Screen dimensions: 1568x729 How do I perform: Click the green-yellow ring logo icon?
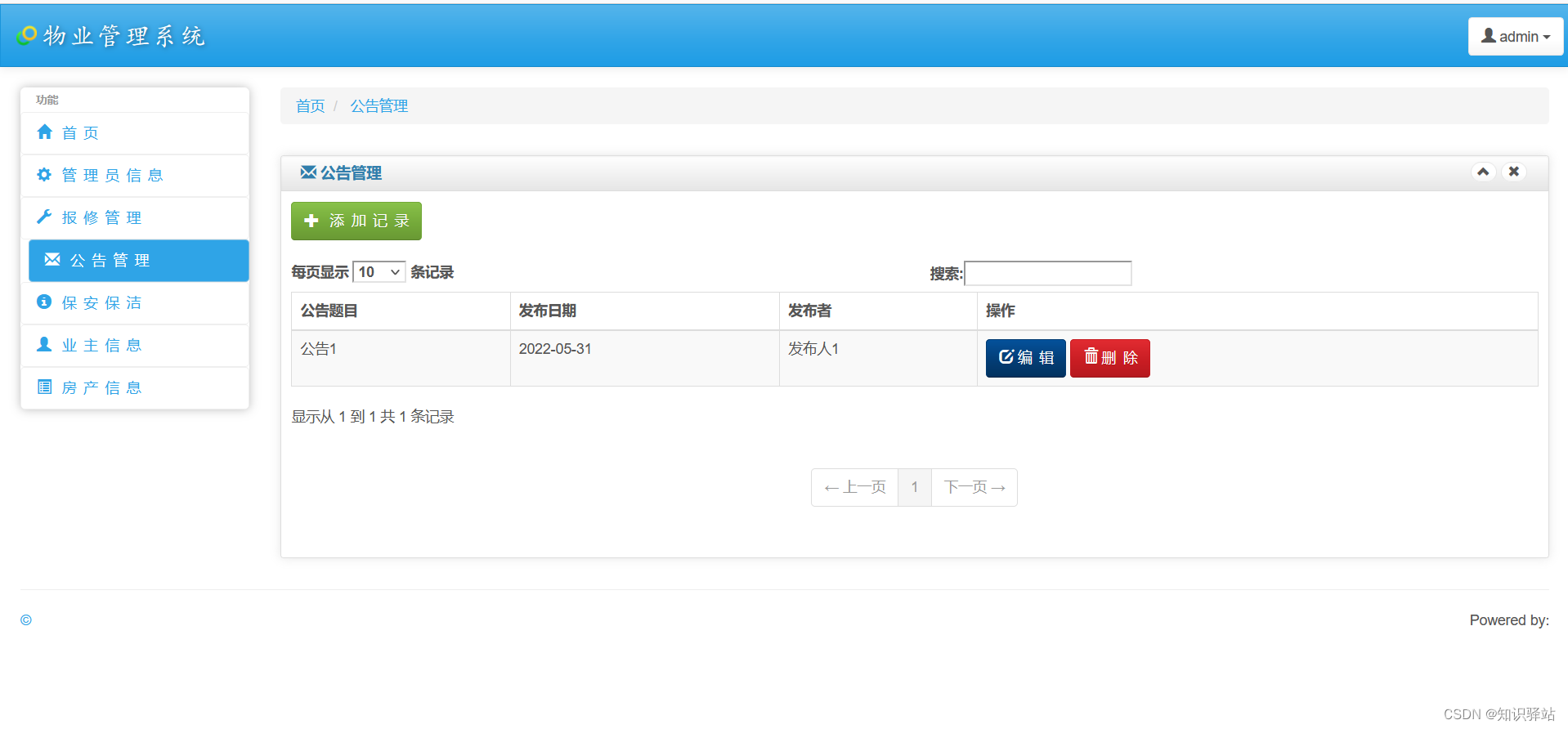point(27,35)
